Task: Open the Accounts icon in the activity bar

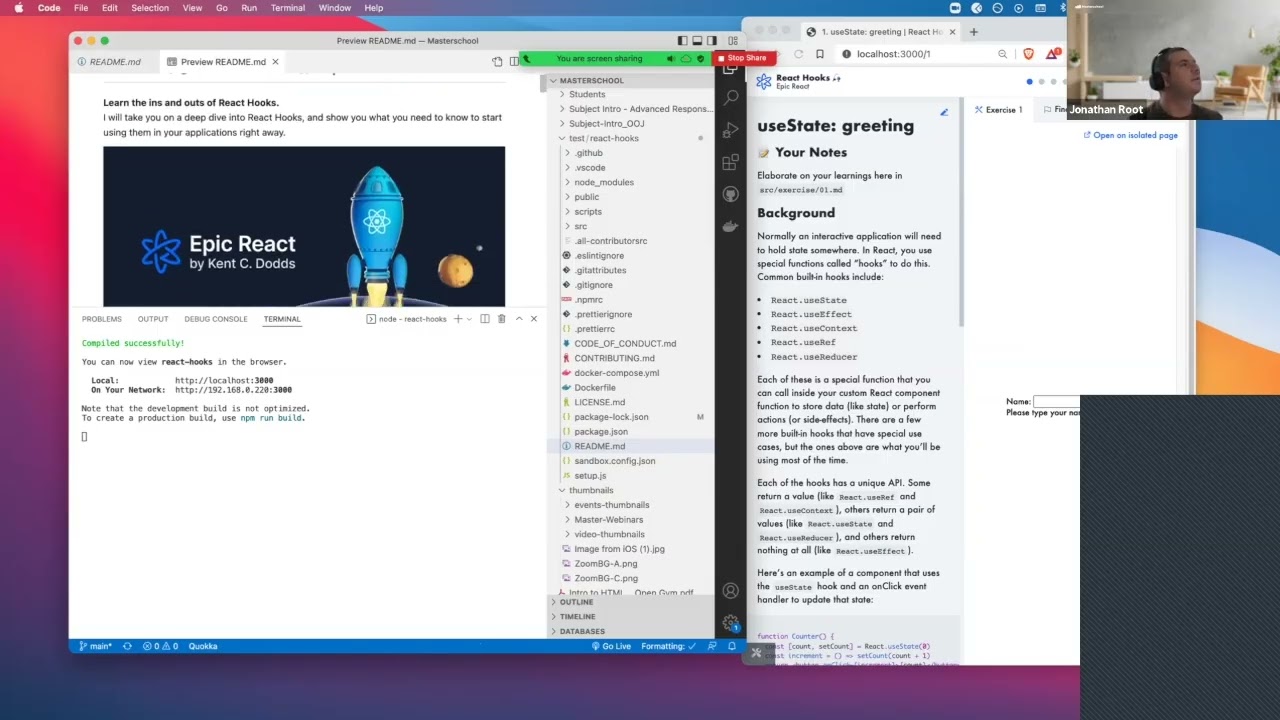Action: tap(731, 591)
